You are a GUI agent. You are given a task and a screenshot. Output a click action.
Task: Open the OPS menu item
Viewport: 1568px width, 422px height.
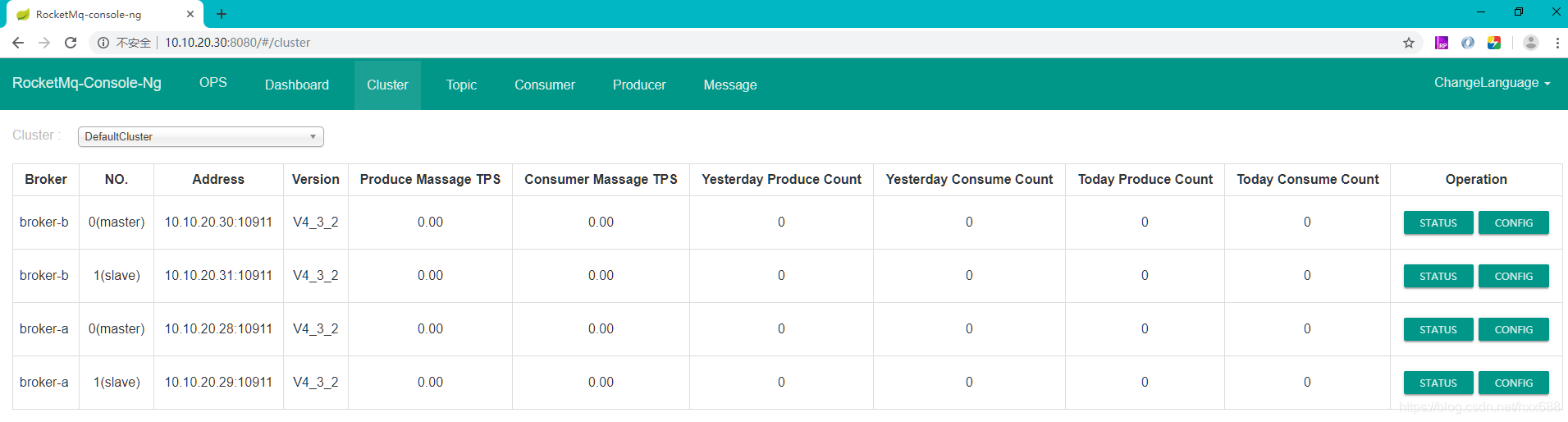pos(213,83)
